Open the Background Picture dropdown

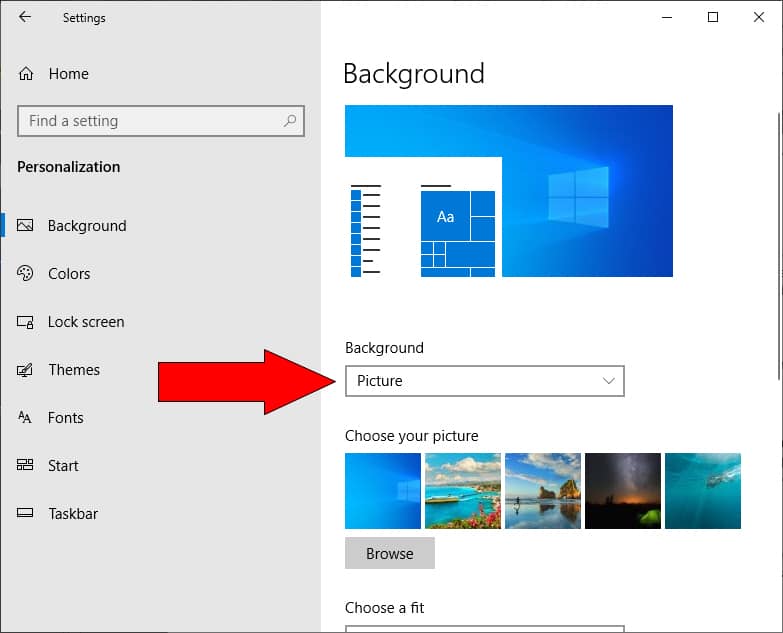pyautogui.click(x=484, y=381)
